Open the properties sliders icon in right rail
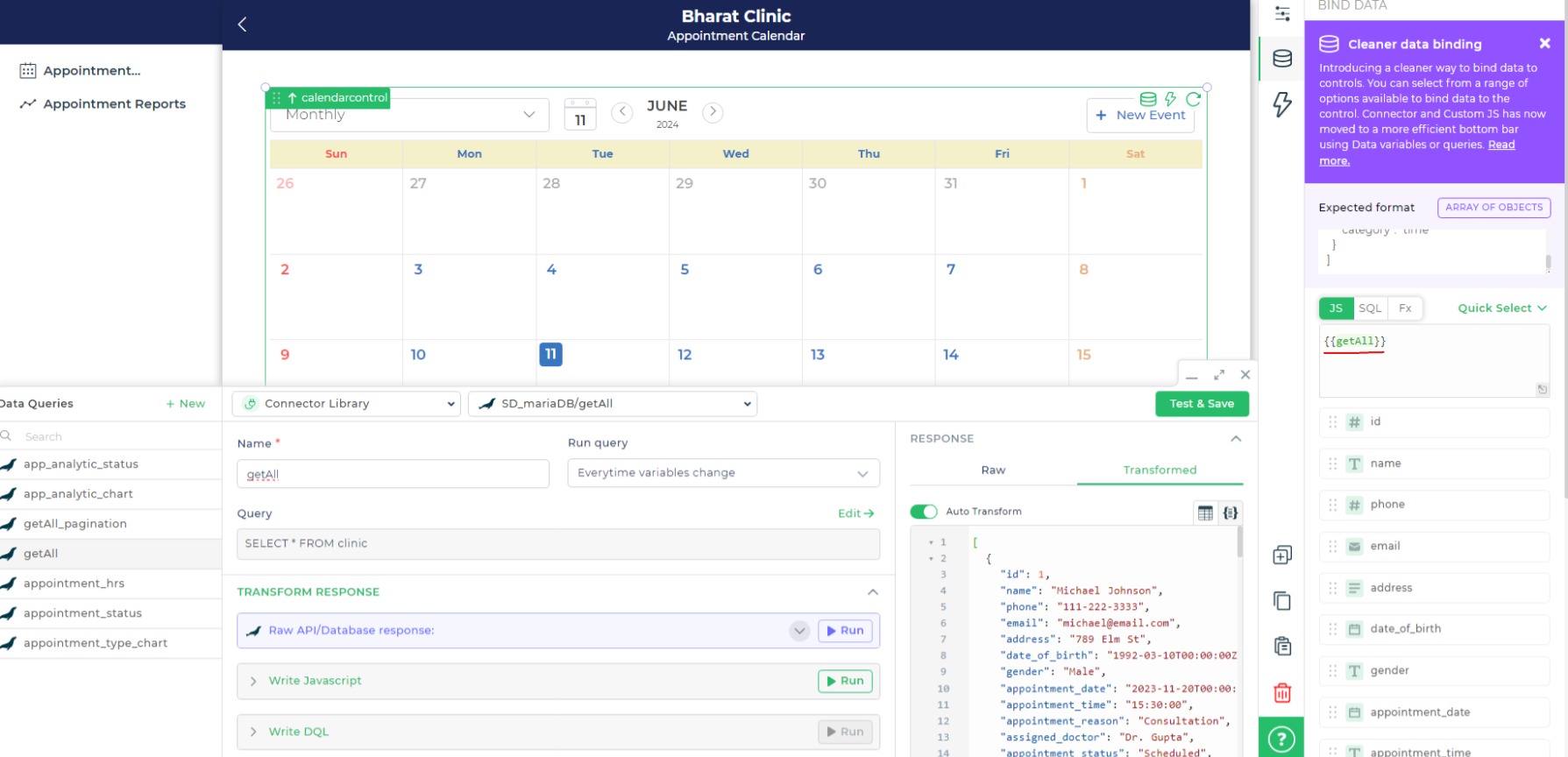Screen dimensions: 1568x757 [x=1282, y=13]
